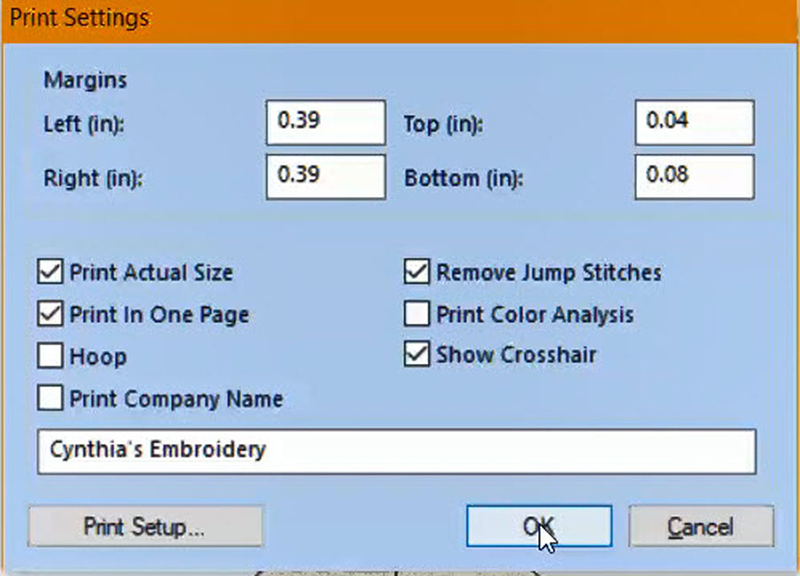The width and height of the screenshot is (800, 576).
Task: Enable the Hoop checkbox
Action: click(49, 356)
